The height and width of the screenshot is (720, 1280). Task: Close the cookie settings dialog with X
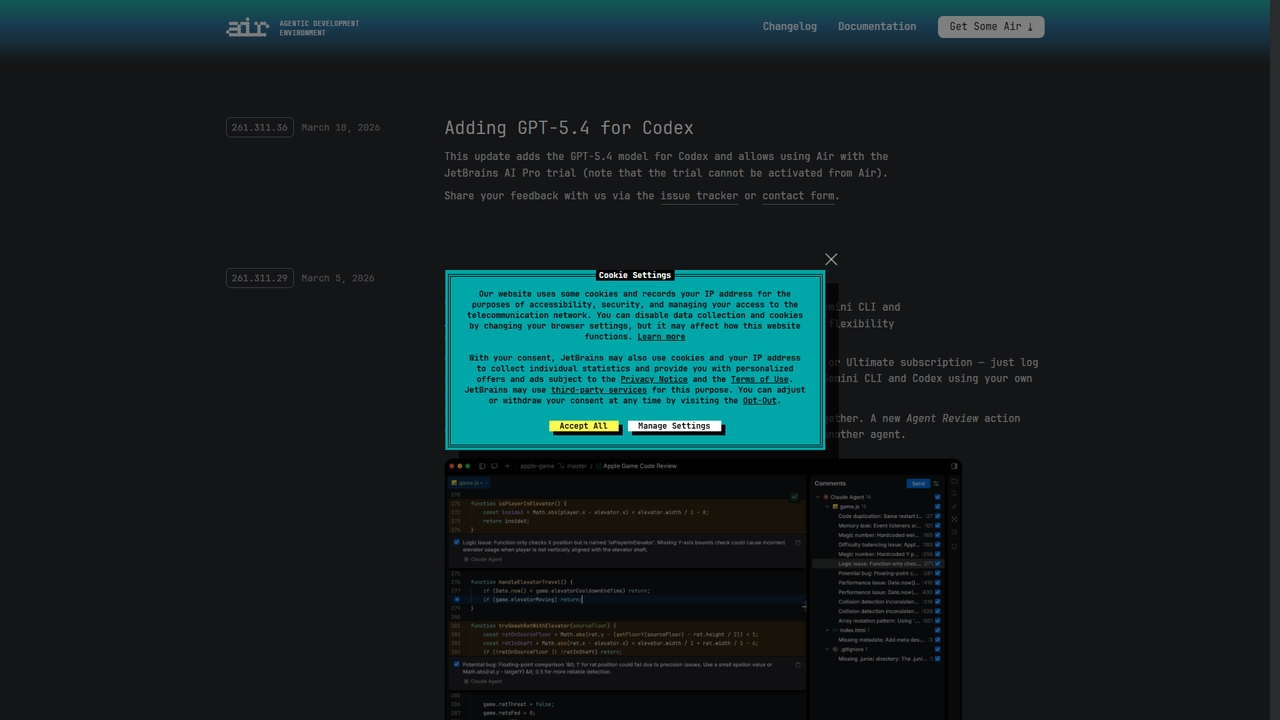(x=831, y=259)
